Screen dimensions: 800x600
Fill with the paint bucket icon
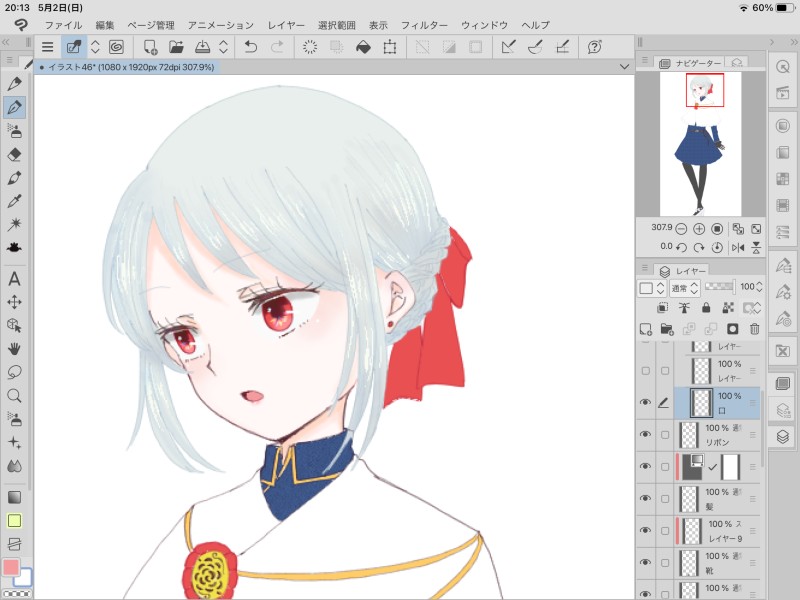(x=363, y=47)
